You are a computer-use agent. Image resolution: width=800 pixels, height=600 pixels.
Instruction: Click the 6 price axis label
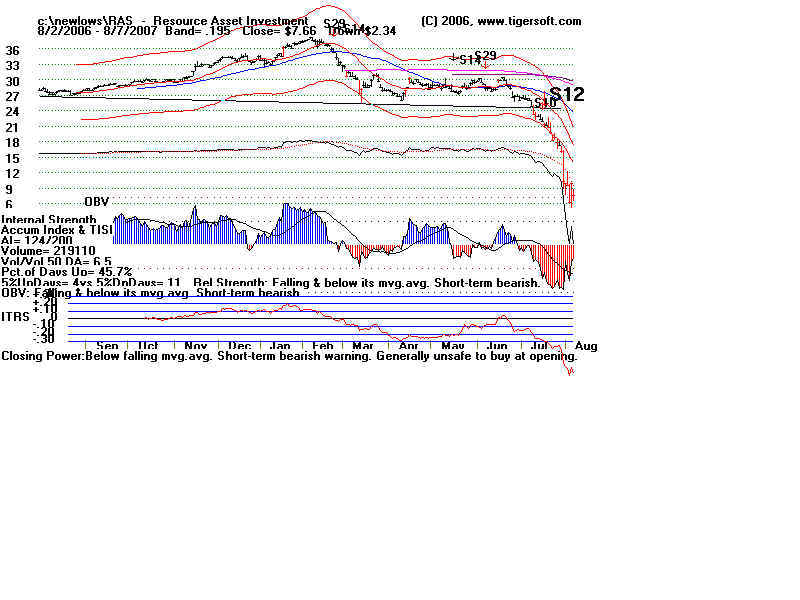point(9,204)
